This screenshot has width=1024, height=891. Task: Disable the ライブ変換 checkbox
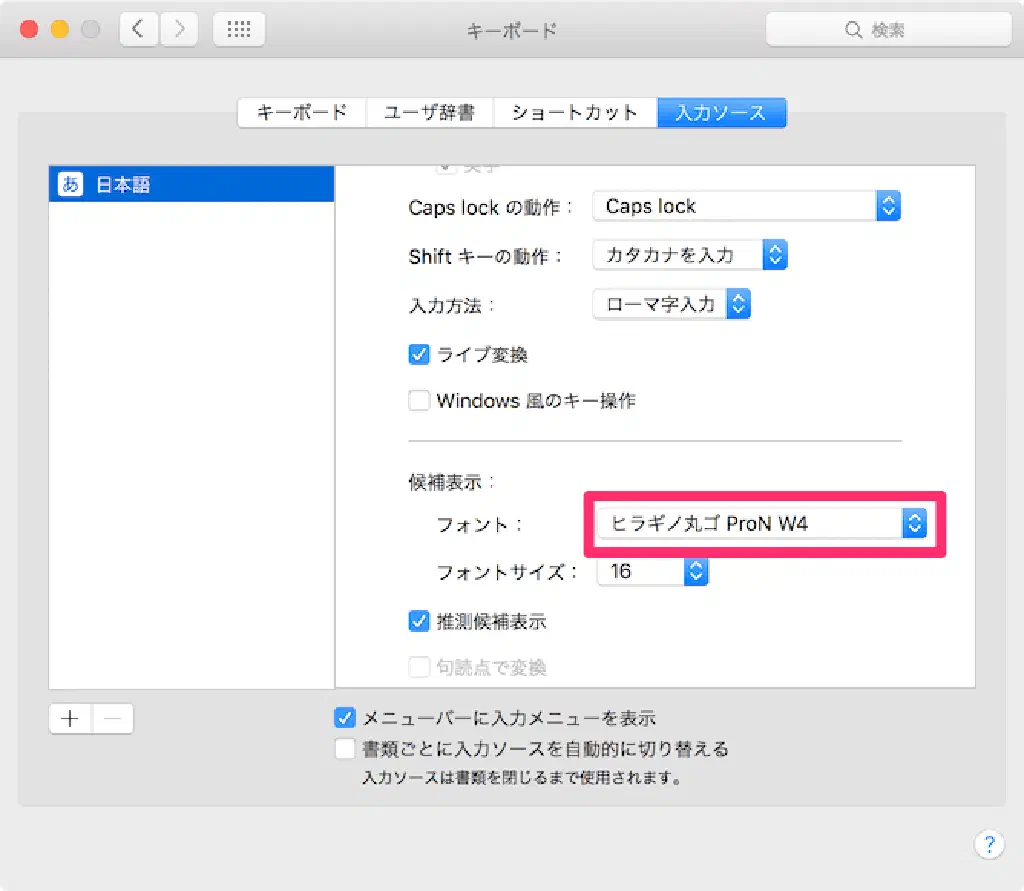[419, 354]
